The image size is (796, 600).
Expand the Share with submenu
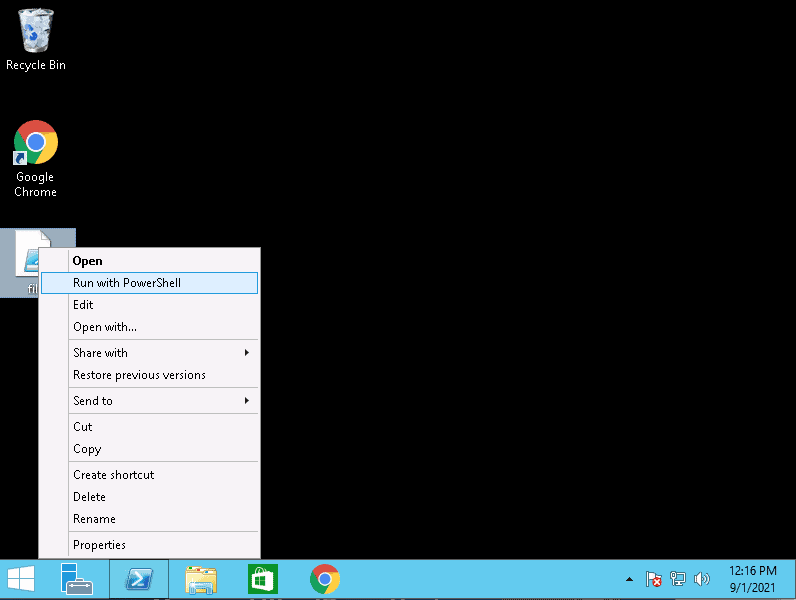[x=149, y=353]
